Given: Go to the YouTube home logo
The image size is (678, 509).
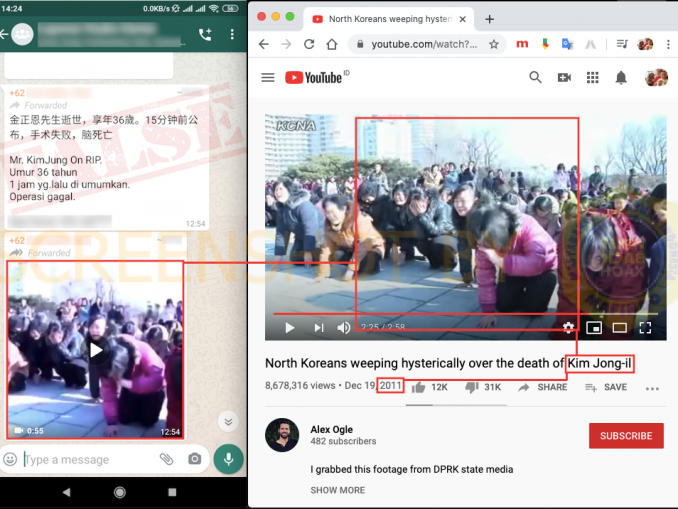Looking at the screenshot, I should 313,77.
